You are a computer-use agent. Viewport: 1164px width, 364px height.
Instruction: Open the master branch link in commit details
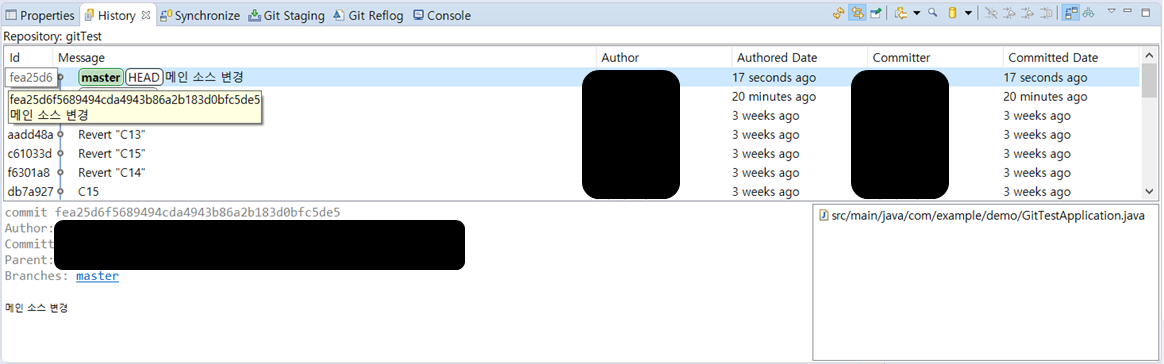(97, 276)
